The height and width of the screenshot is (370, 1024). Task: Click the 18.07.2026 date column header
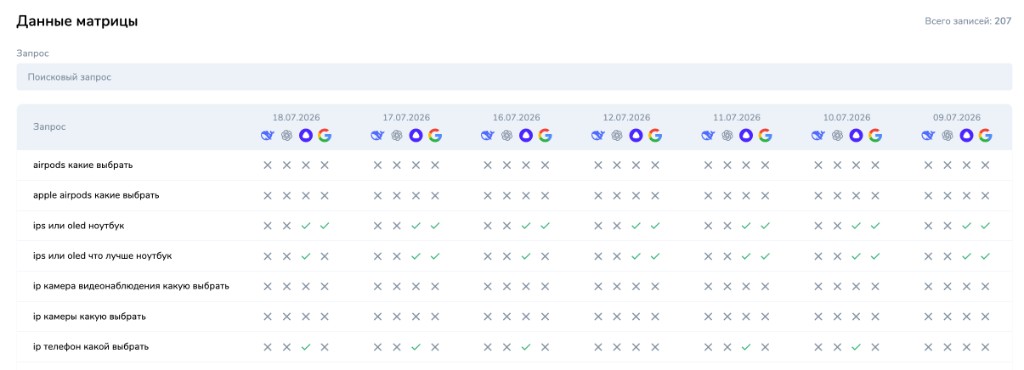296,118
